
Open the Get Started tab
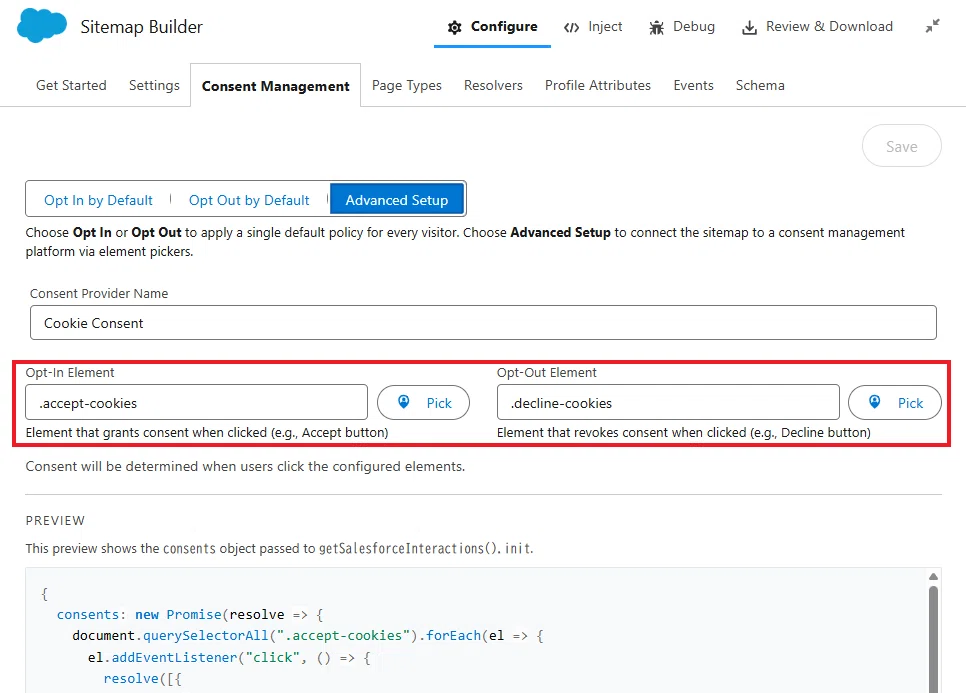[x=71, y=85]
